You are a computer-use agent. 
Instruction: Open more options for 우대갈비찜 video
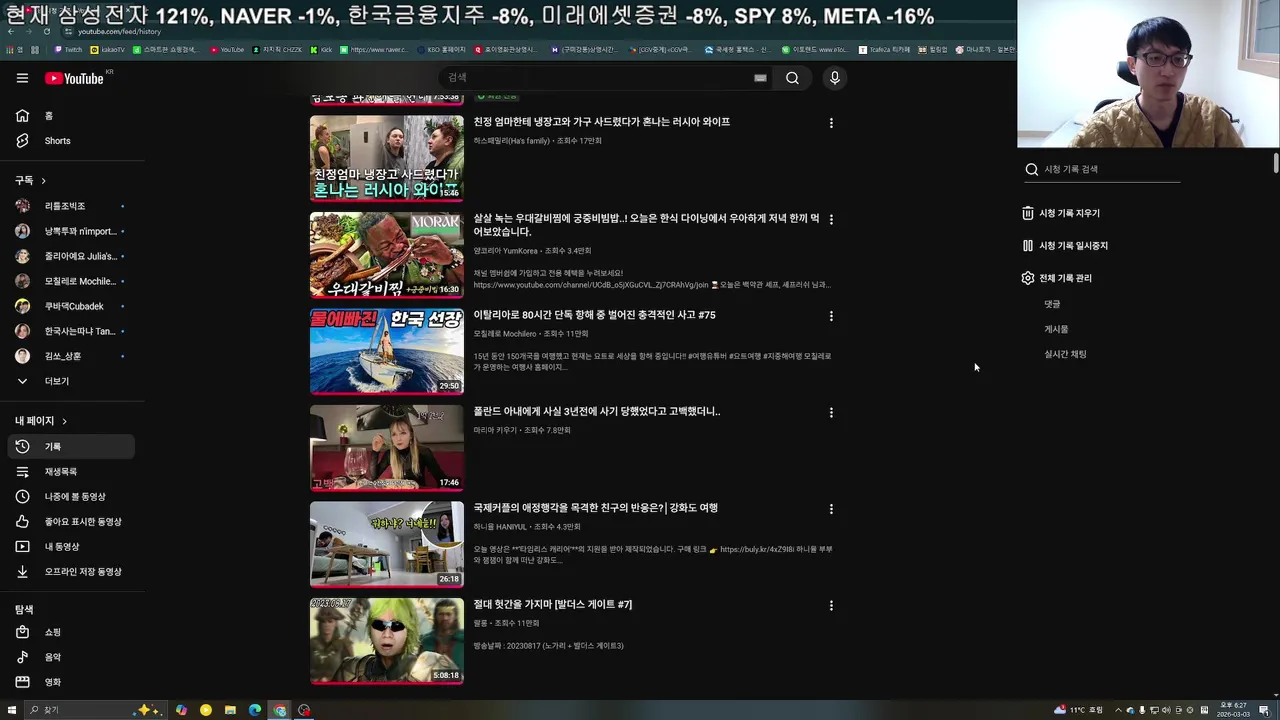pyautogui.click(x=831, y=219)
